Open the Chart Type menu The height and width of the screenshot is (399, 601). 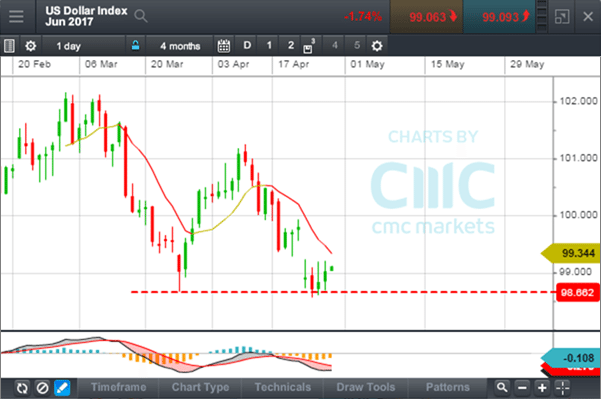point(200,388)
